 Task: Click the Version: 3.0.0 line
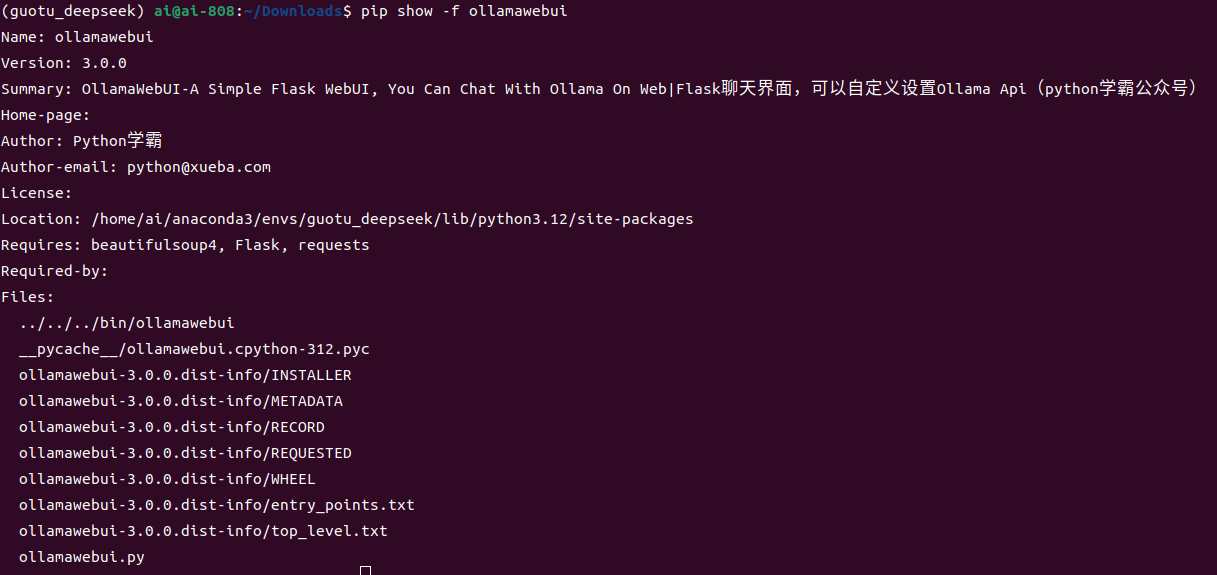tap(63, 63)
